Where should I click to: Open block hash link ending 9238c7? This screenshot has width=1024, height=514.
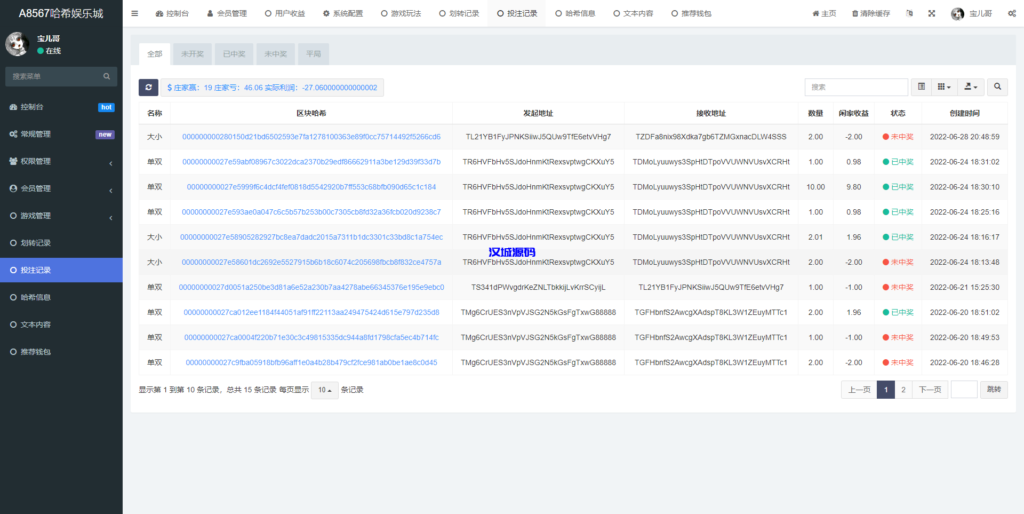tap(312, 212)
